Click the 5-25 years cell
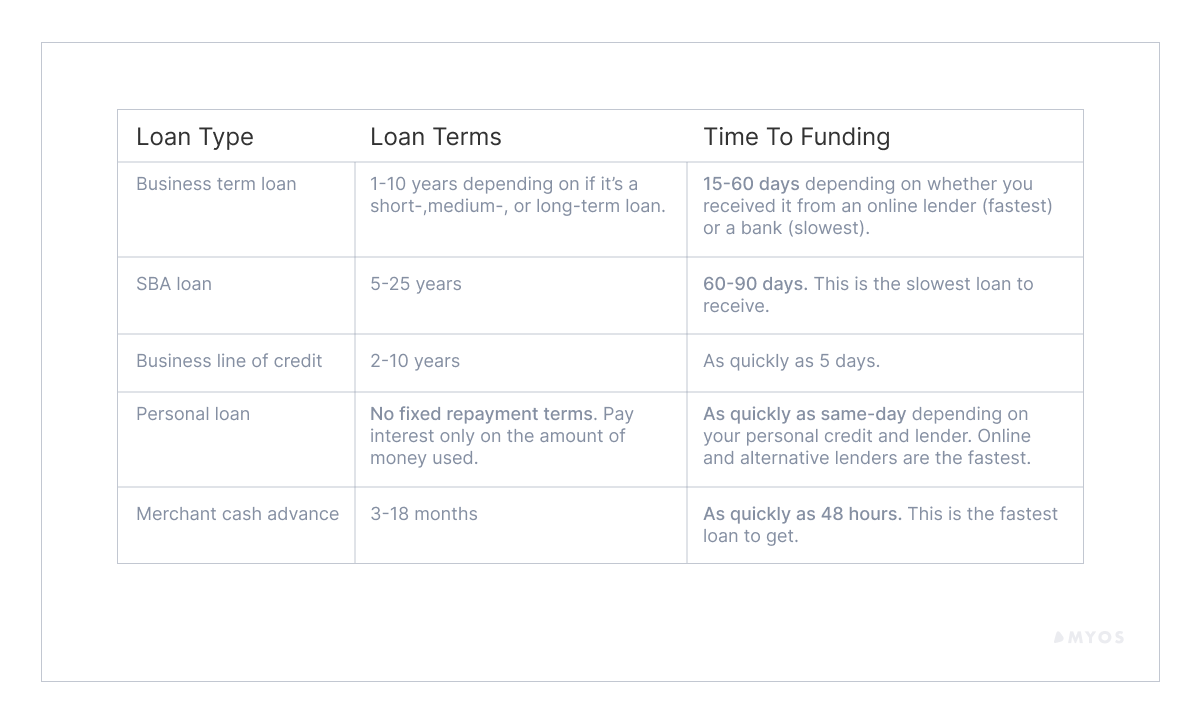This screenshot has height=724, width=1200. [416, 284]
